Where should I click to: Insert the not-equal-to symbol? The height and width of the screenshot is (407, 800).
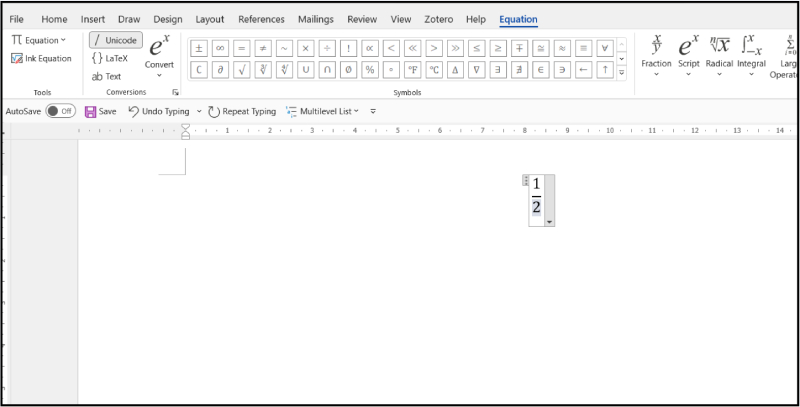(x=263, y=47)
